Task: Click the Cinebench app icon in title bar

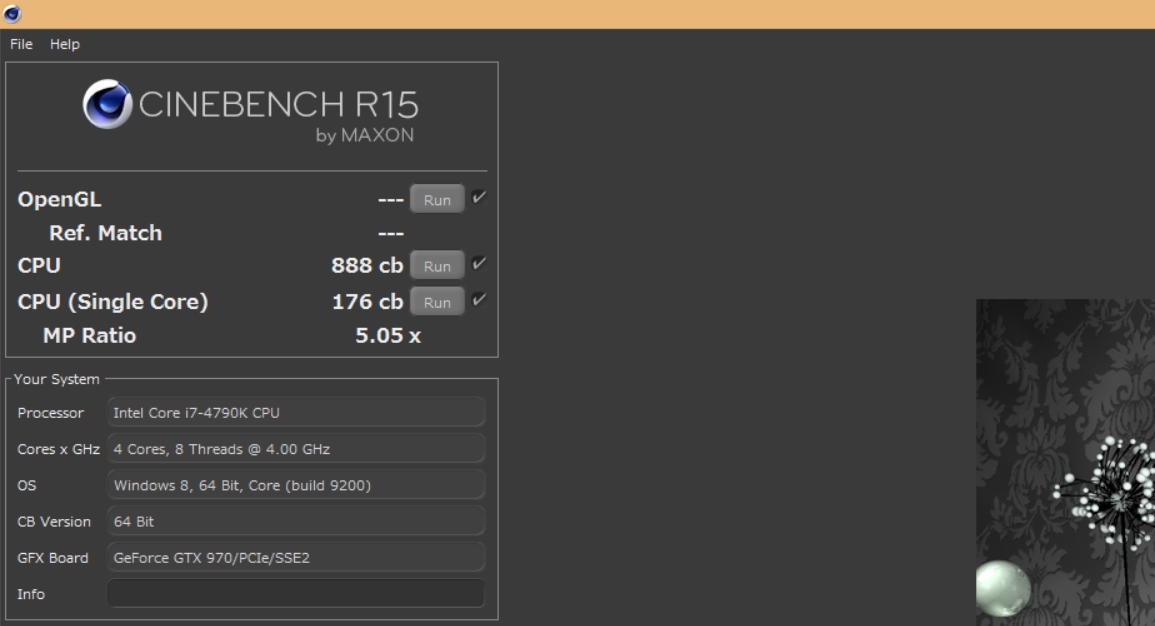Action: (12, 14)
